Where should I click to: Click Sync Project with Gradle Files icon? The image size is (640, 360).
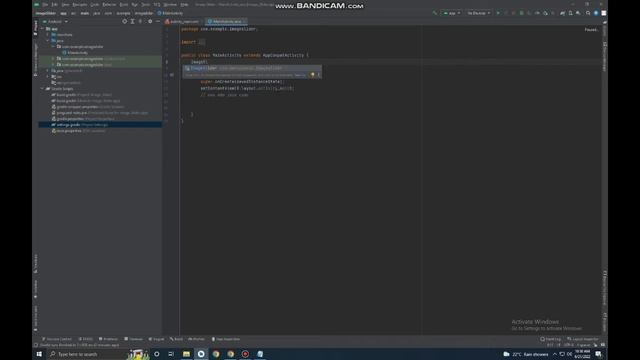(x=562, y=13)
